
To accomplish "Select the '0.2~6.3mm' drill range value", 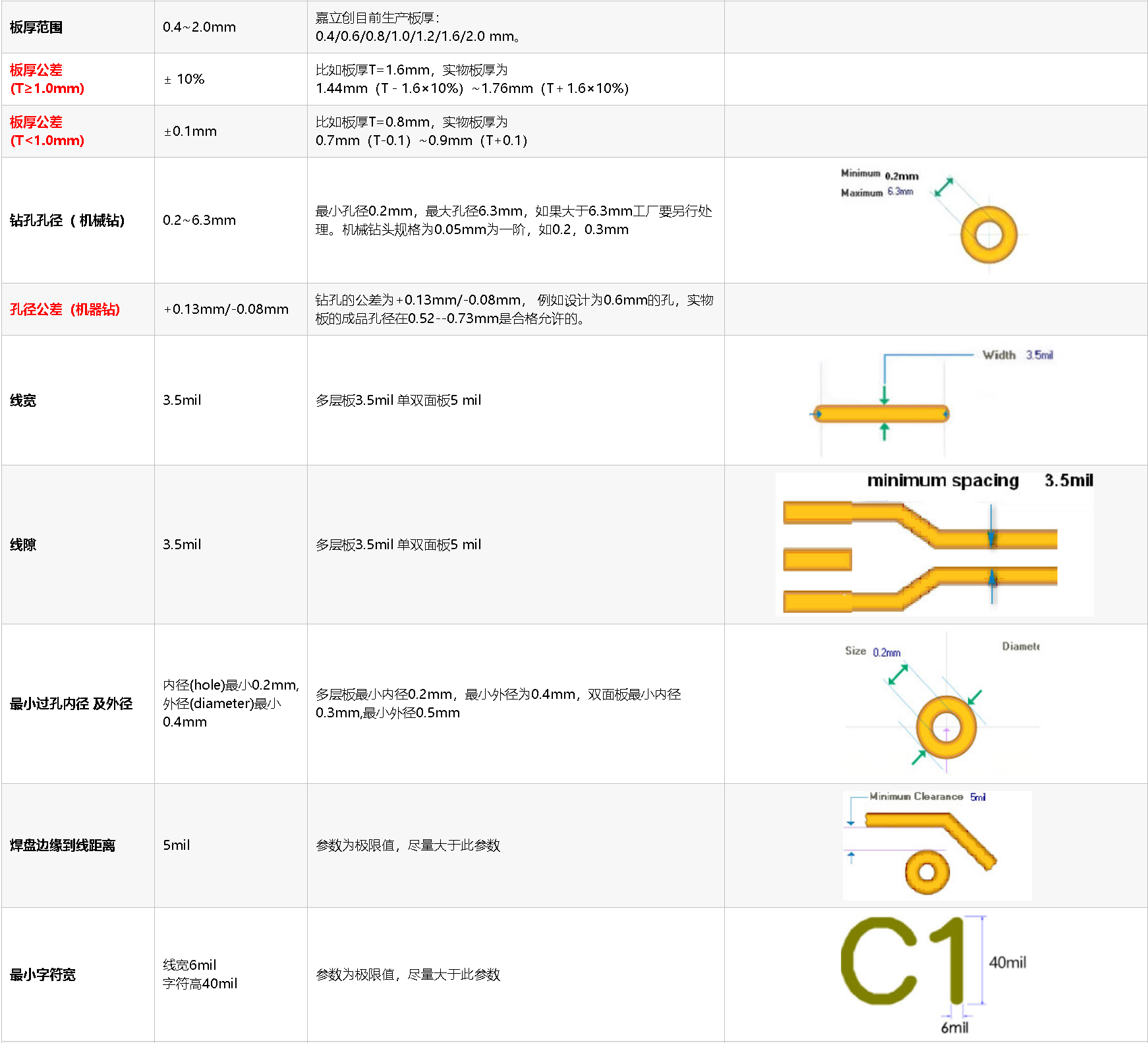I will tap(199, 220).
